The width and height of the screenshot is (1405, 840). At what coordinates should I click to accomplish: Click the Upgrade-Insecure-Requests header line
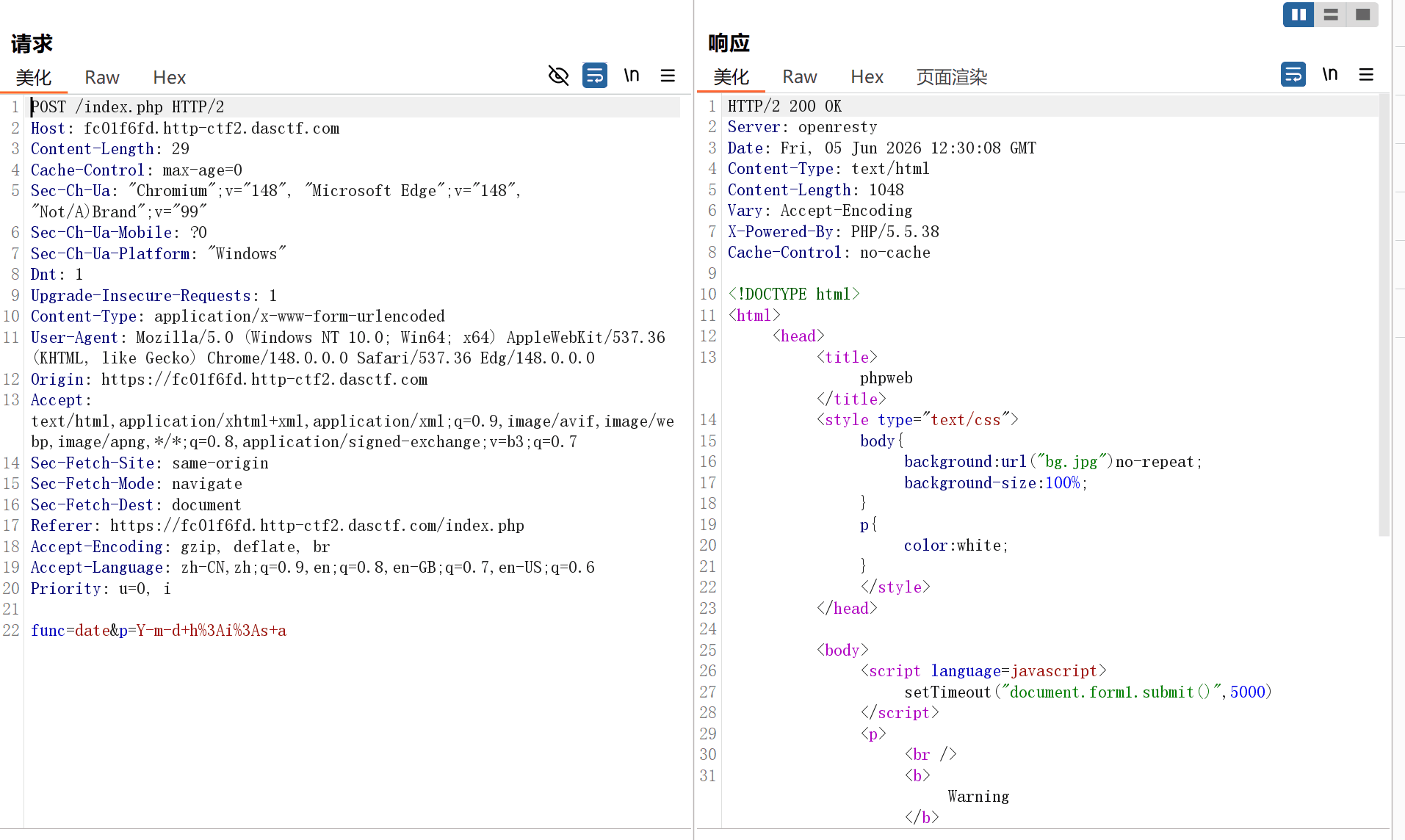154,296
